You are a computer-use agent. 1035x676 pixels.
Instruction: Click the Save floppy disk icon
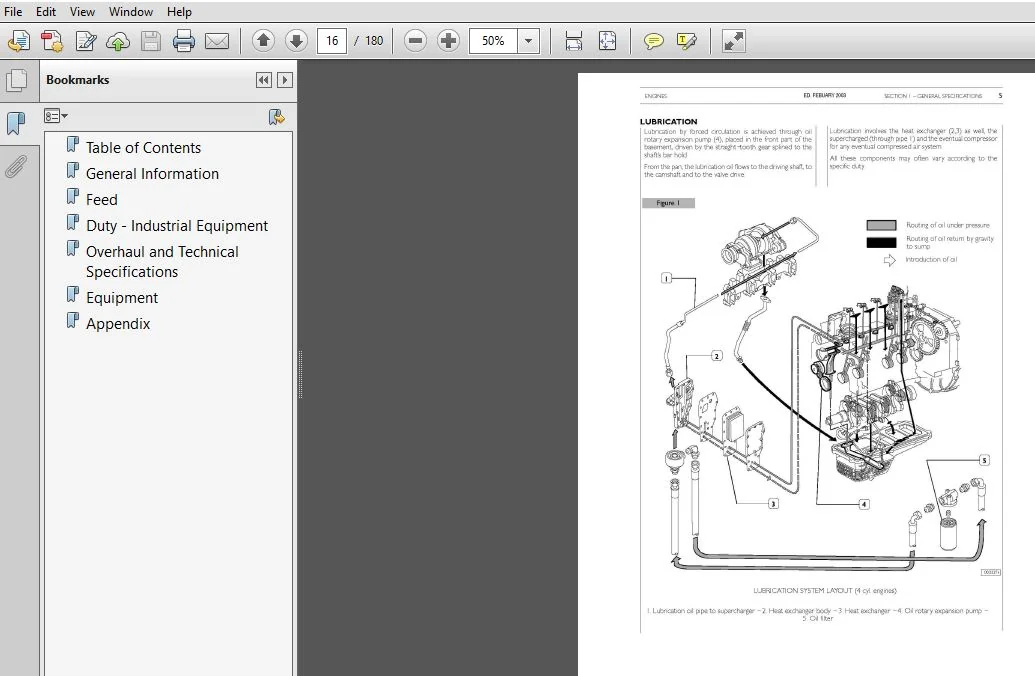[150, 41]
